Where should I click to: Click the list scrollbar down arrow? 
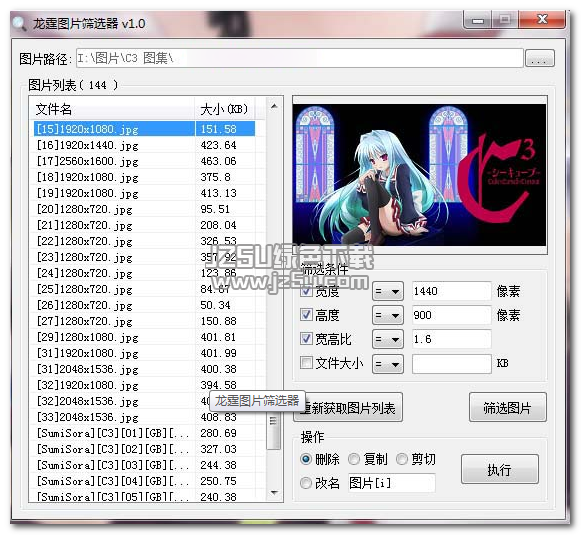[x=274, y=492]
